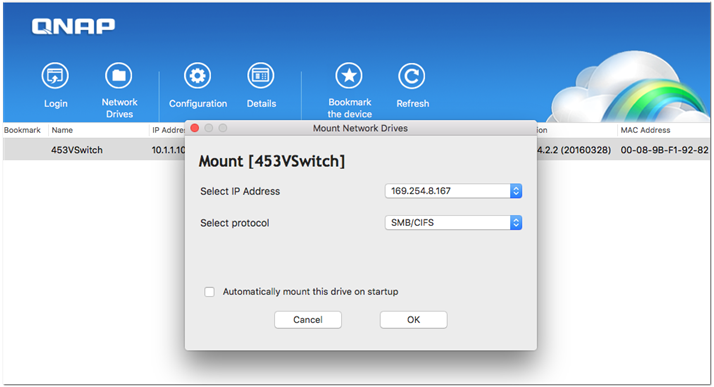Click the QNAP logo
Image resolution: width=714 pixels, height=387 pixels.
pos(73,26)
